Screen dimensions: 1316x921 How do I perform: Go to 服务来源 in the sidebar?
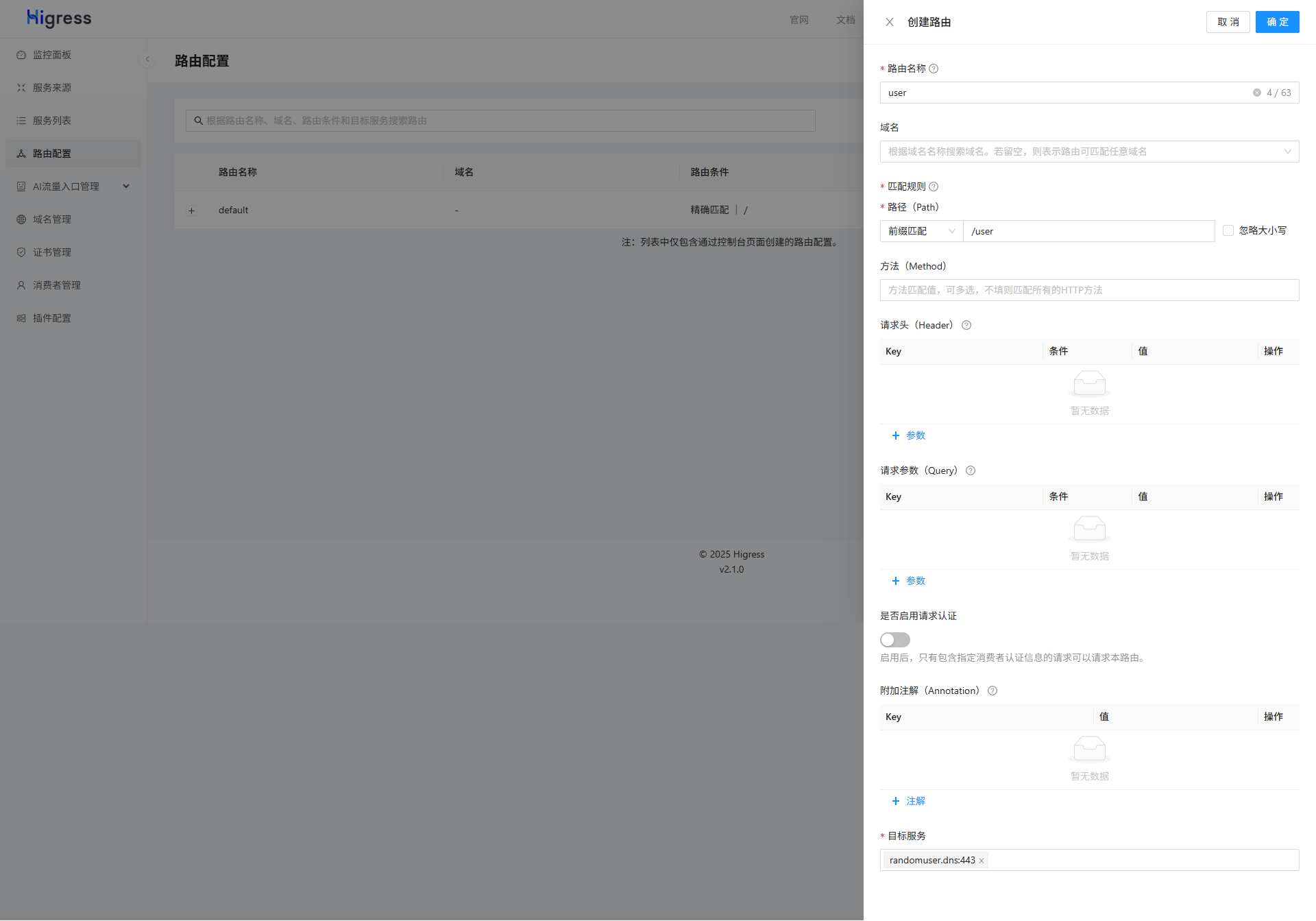[52, 88]
